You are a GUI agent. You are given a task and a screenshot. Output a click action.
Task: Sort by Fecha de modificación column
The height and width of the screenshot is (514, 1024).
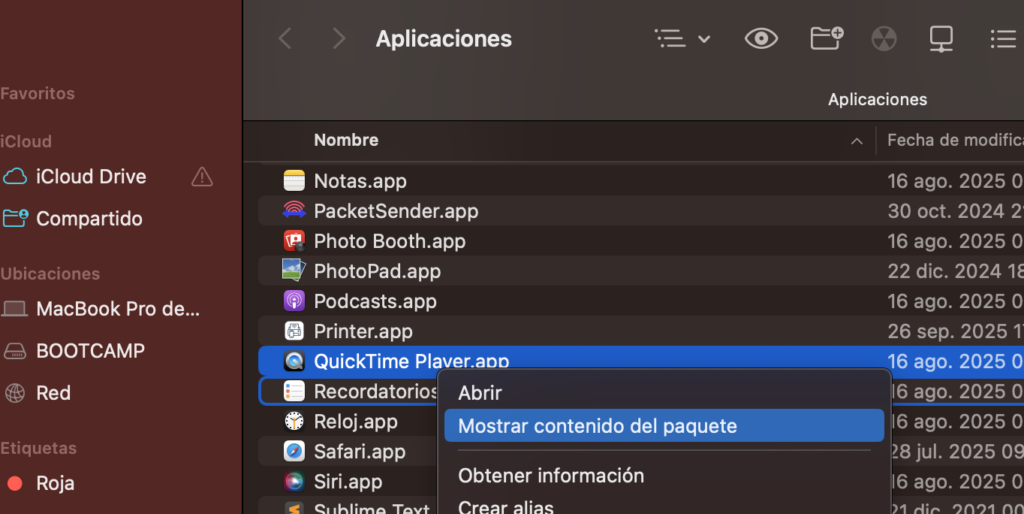pos(953,141)
